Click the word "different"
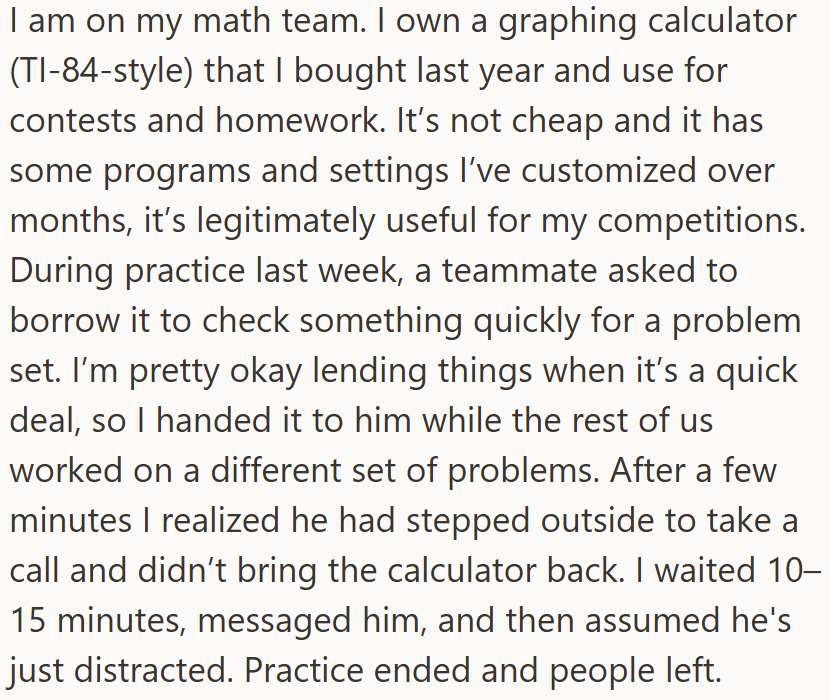This screenshot has height=700, width=831. tap(276, 469)
